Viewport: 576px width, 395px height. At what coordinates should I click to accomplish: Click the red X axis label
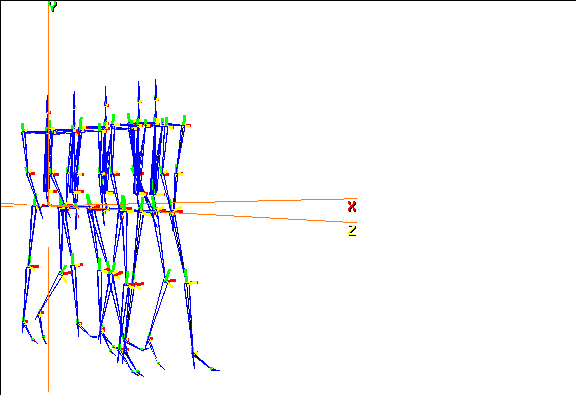coord(352,207)
